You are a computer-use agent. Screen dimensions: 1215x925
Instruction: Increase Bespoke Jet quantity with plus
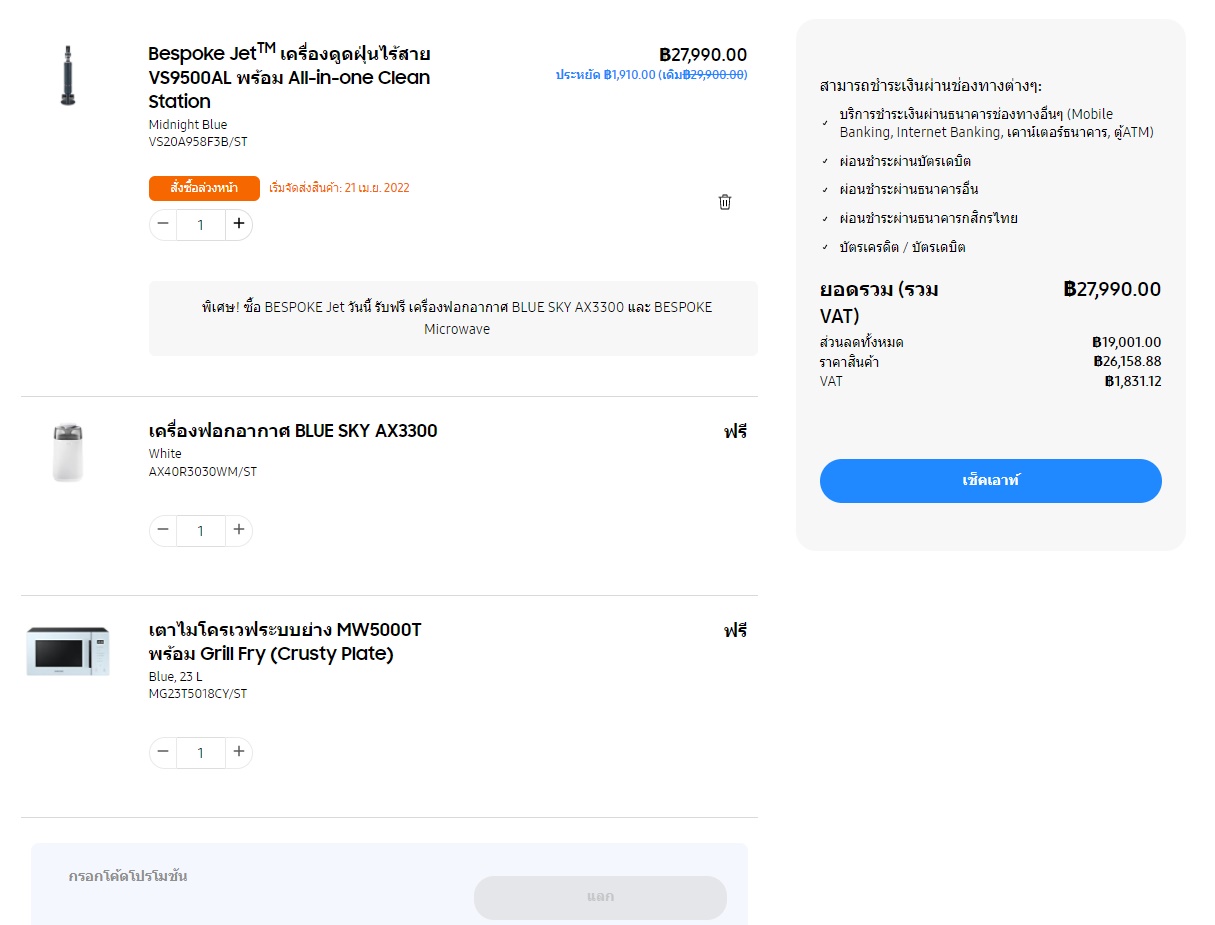coord(238,224)
